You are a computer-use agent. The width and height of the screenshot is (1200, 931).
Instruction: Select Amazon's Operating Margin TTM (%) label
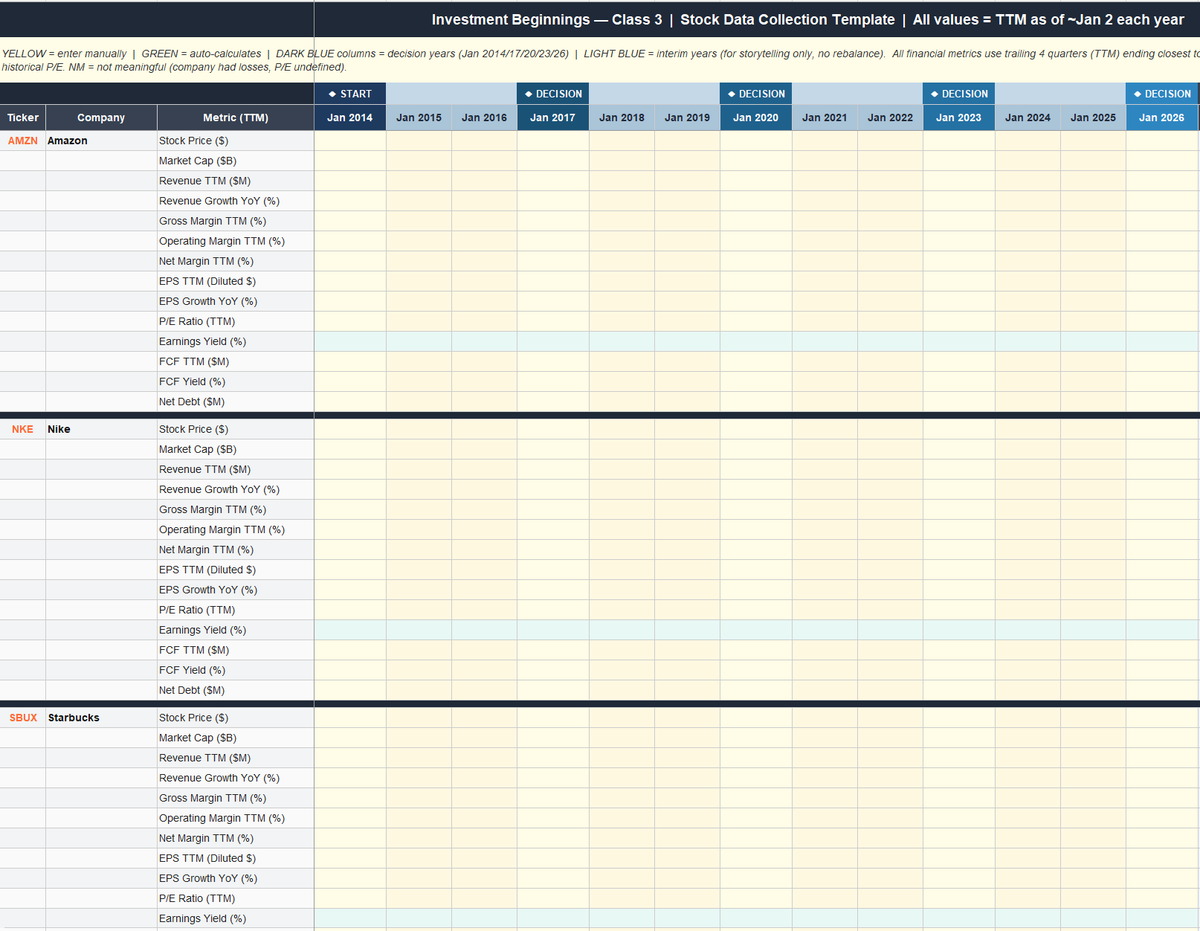coord(235,241)
